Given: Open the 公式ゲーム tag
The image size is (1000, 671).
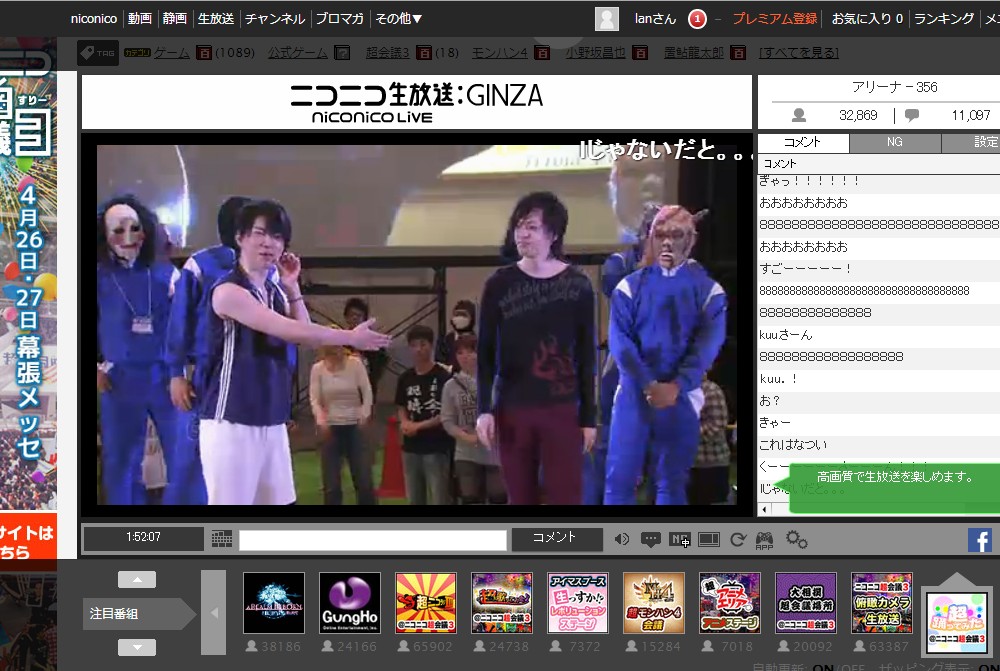Looking at the screenshot, I should coord(298,53).
